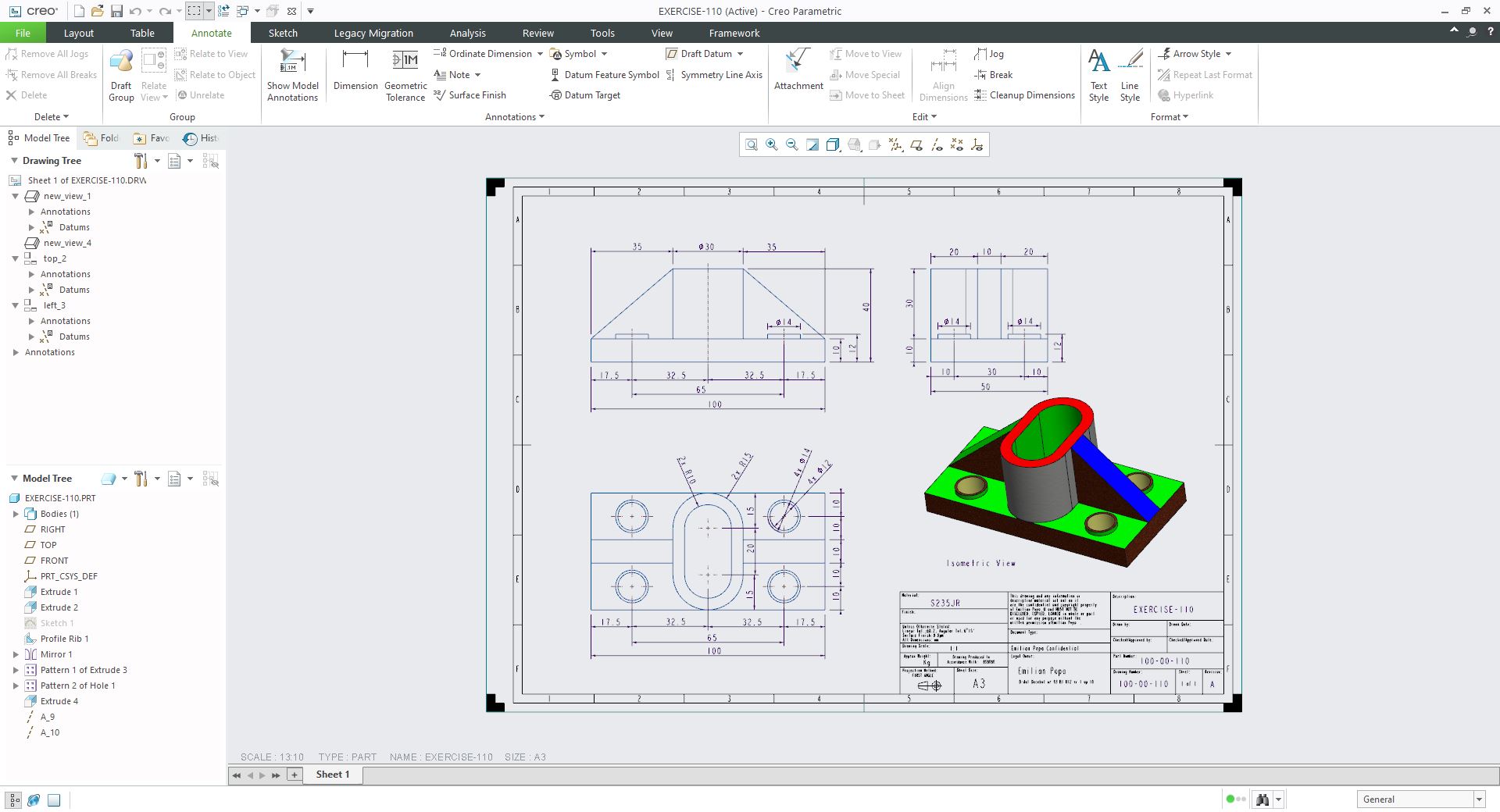Switch to the Layout ribbon tab
The image size is (1500, 812).
tap(78, 33)
